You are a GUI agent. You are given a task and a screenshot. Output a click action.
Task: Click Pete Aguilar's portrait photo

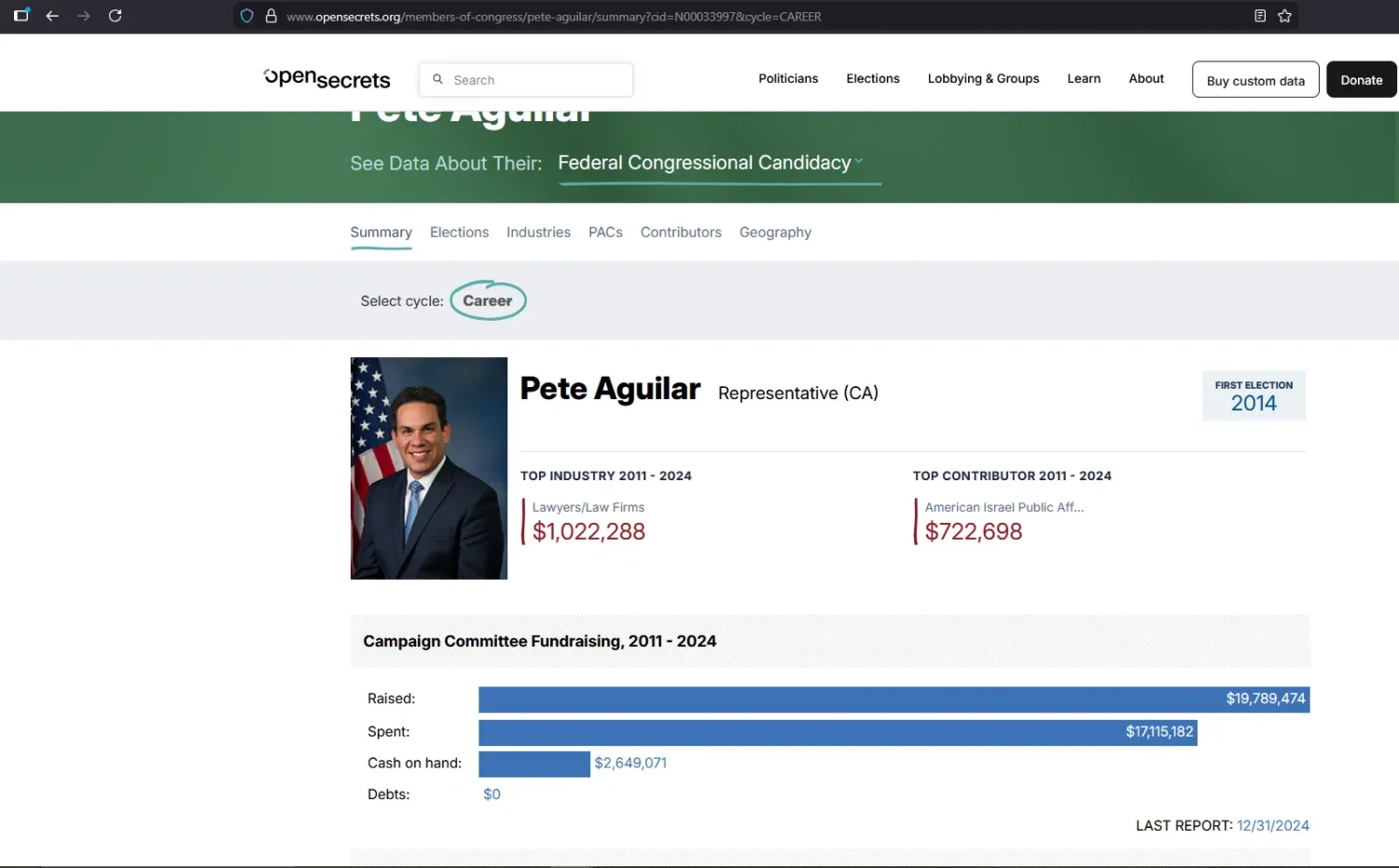coord(429,468)
